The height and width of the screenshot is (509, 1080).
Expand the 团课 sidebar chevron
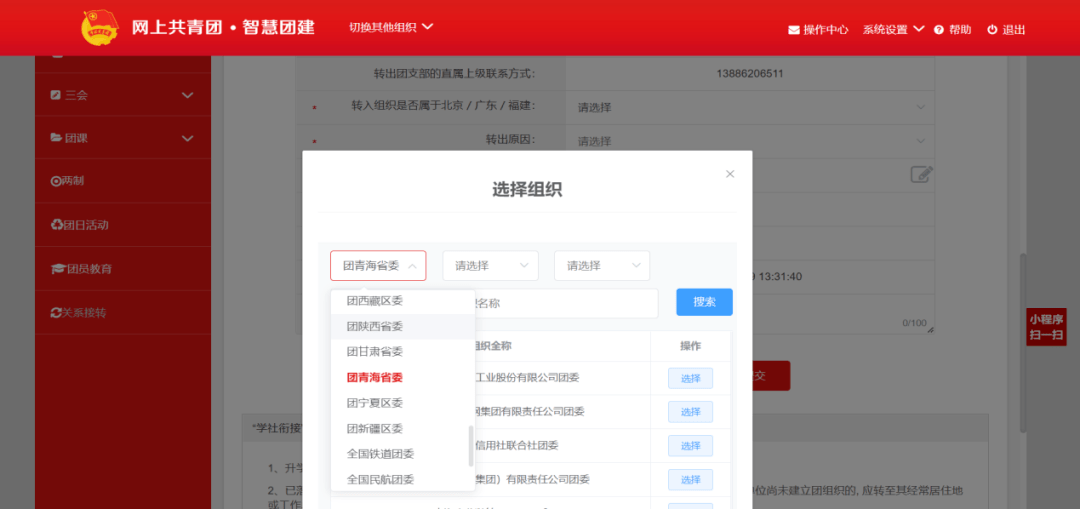[x=187, y=138]
